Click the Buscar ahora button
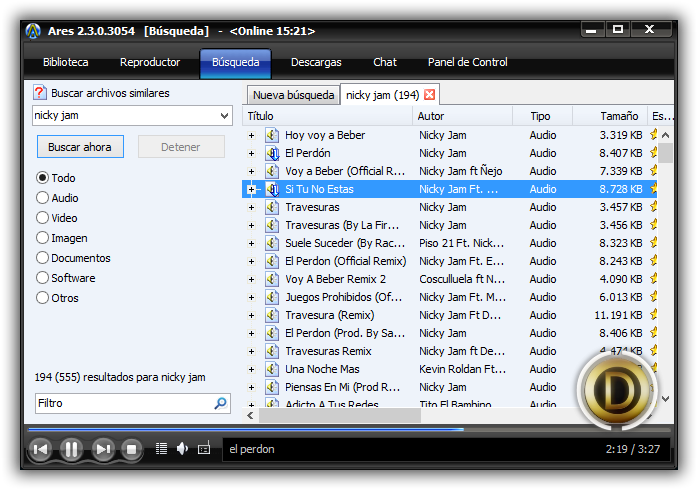The width and height of the screenshot is (698, 490). click(80, 147)
